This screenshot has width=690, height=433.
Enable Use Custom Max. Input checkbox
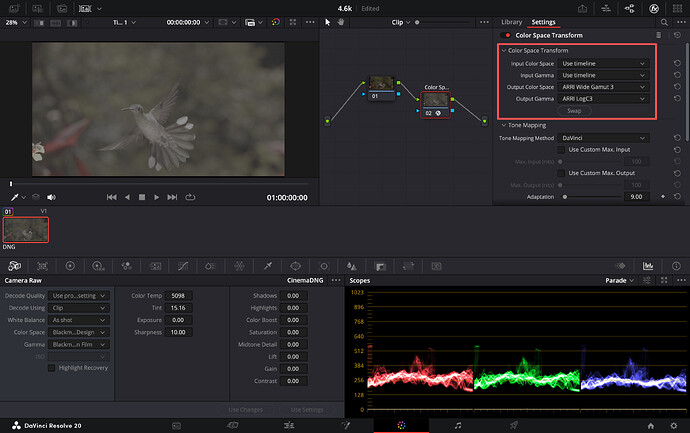(561, 150)
